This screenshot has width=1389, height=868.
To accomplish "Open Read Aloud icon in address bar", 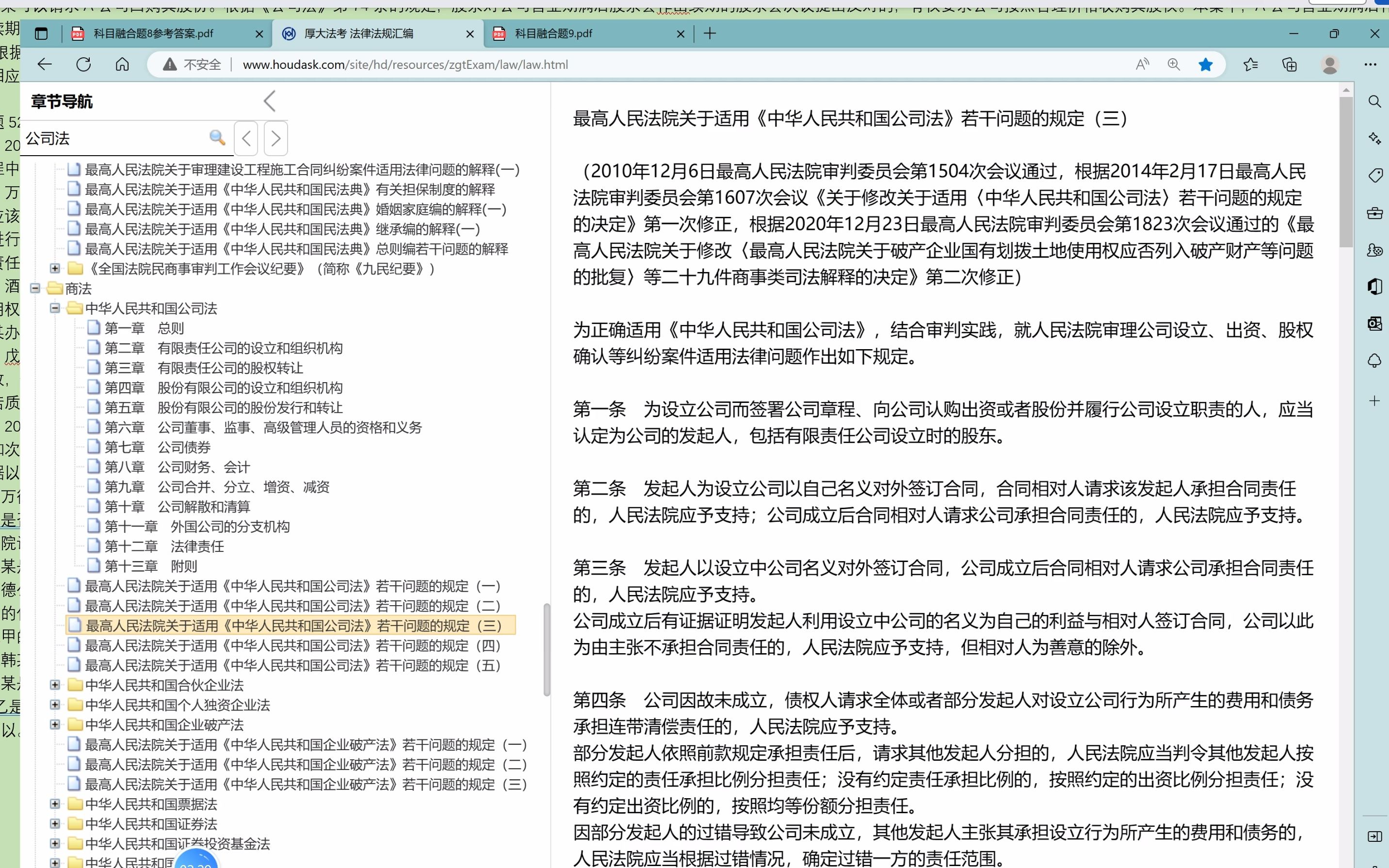I will coord(1142,64).
